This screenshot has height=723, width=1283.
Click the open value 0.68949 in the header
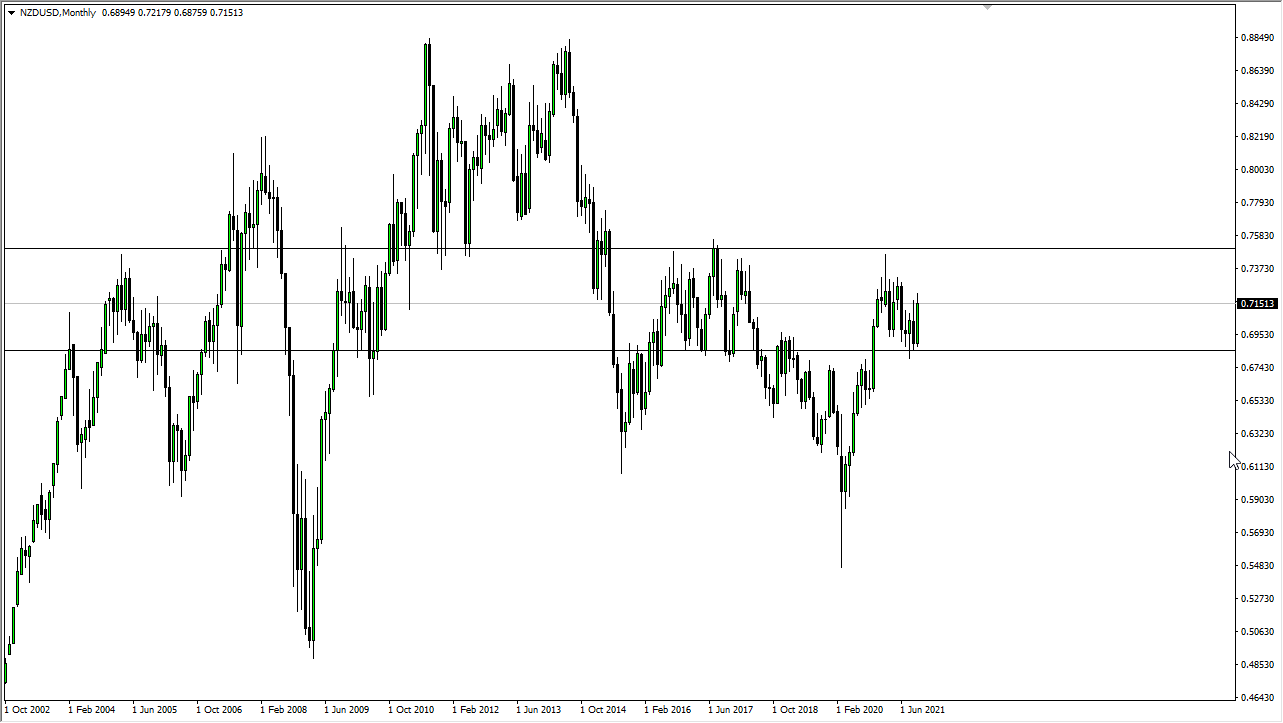[120, 12]
